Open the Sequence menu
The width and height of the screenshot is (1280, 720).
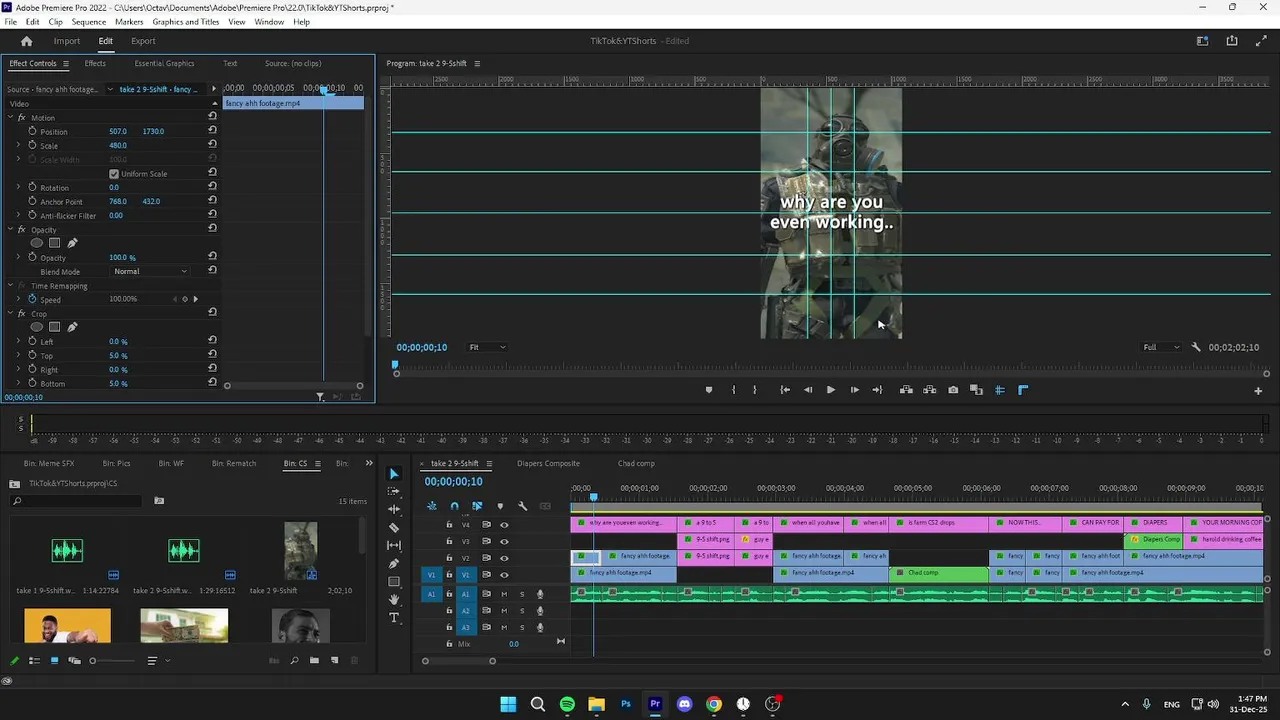89,22
